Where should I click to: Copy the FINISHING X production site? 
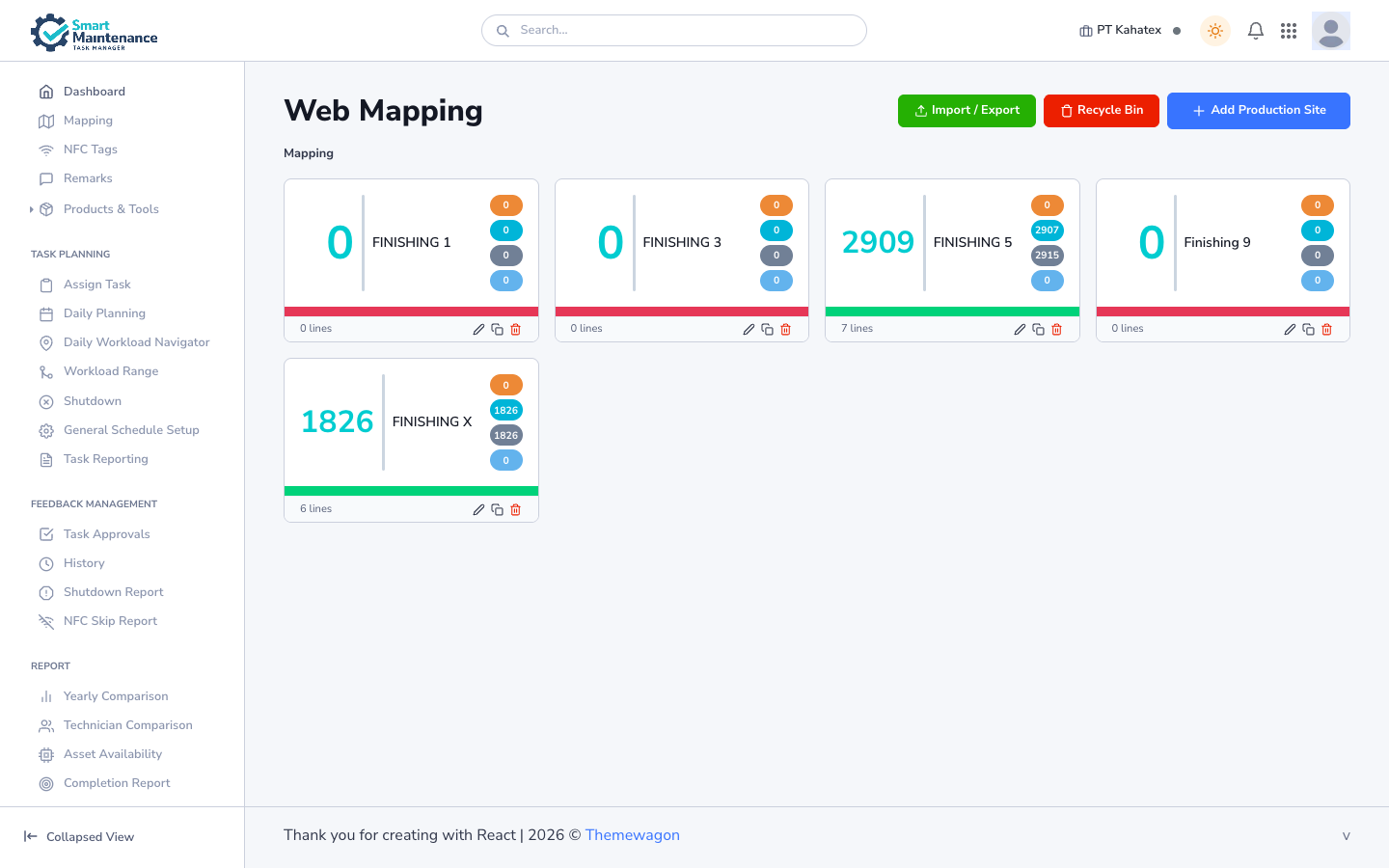coord(497,510)
